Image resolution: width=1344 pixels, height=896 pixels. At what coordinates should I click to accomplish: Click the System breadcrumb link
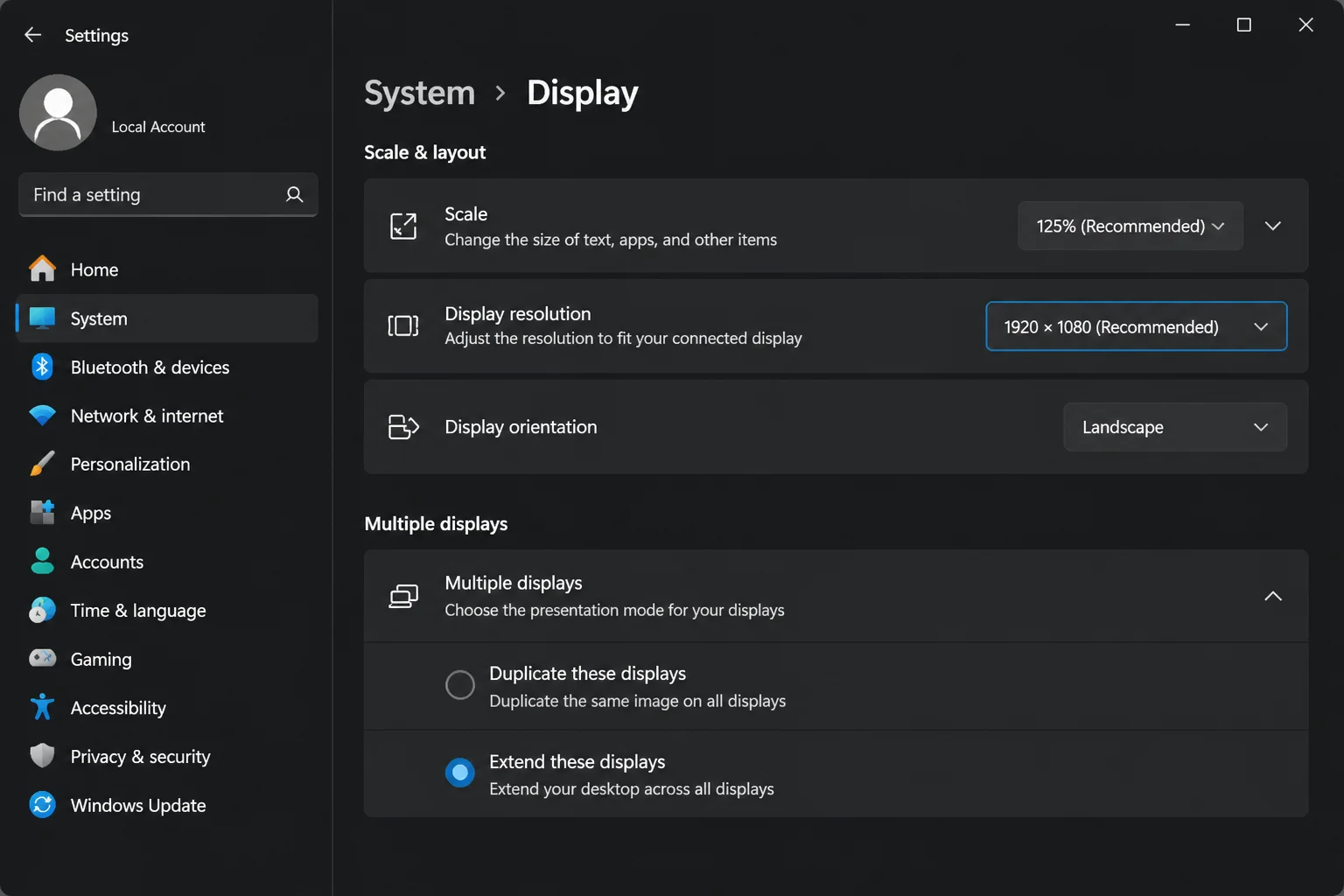pyautogui.click(x=420, y=93)
